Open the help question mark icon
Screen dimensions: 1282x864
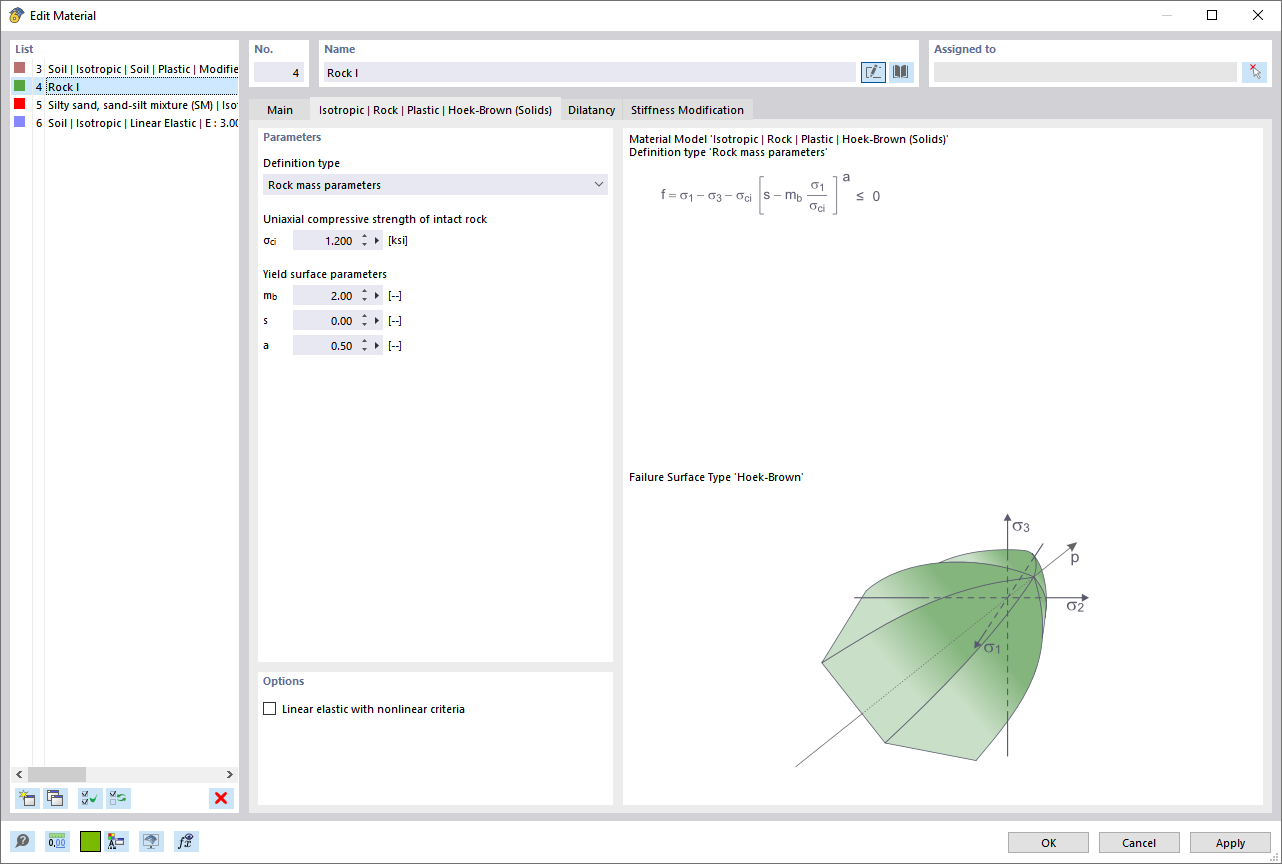tap(21, 841)
